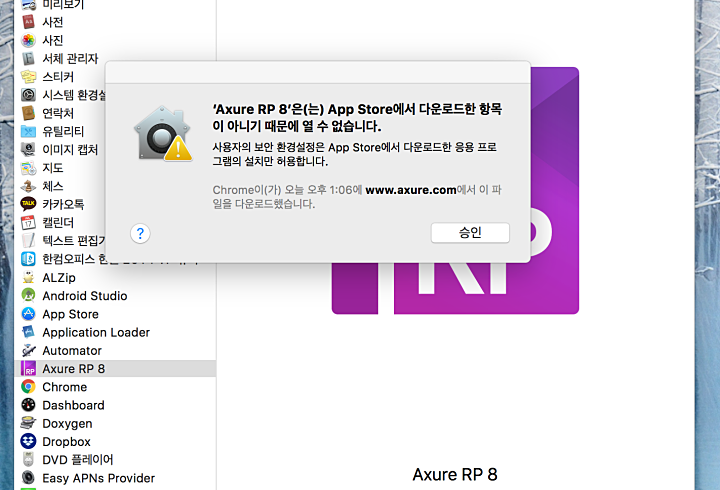
Task: Select the 스티커 Stickies icon
Action: tap(28, 77)
